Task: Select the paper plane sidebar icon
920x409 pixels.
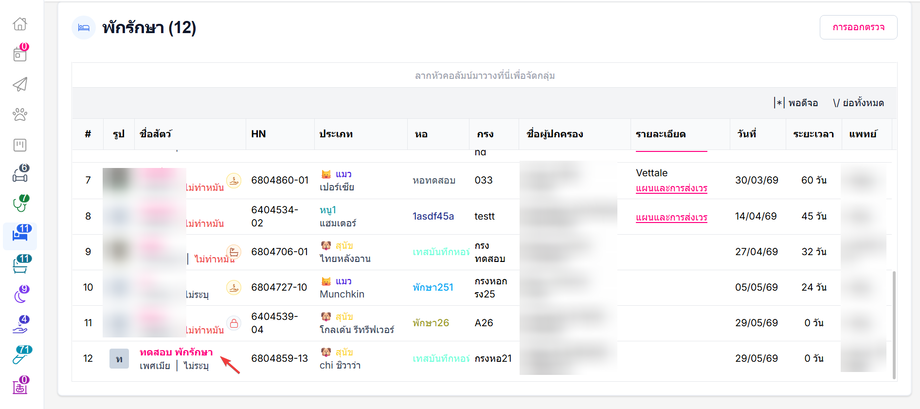Action: tap(20, 84)
